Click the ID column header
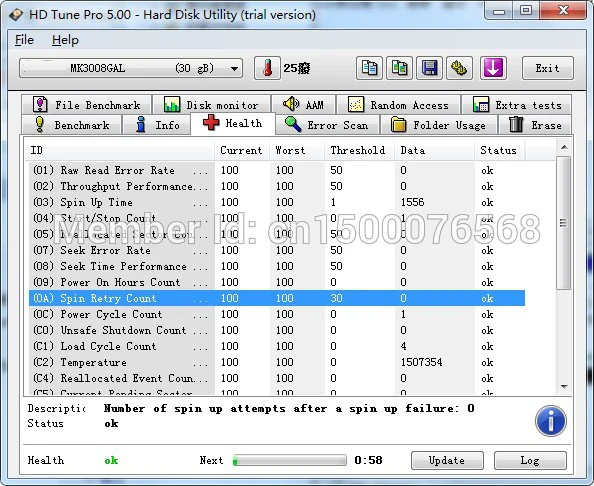 pos(120,150)
